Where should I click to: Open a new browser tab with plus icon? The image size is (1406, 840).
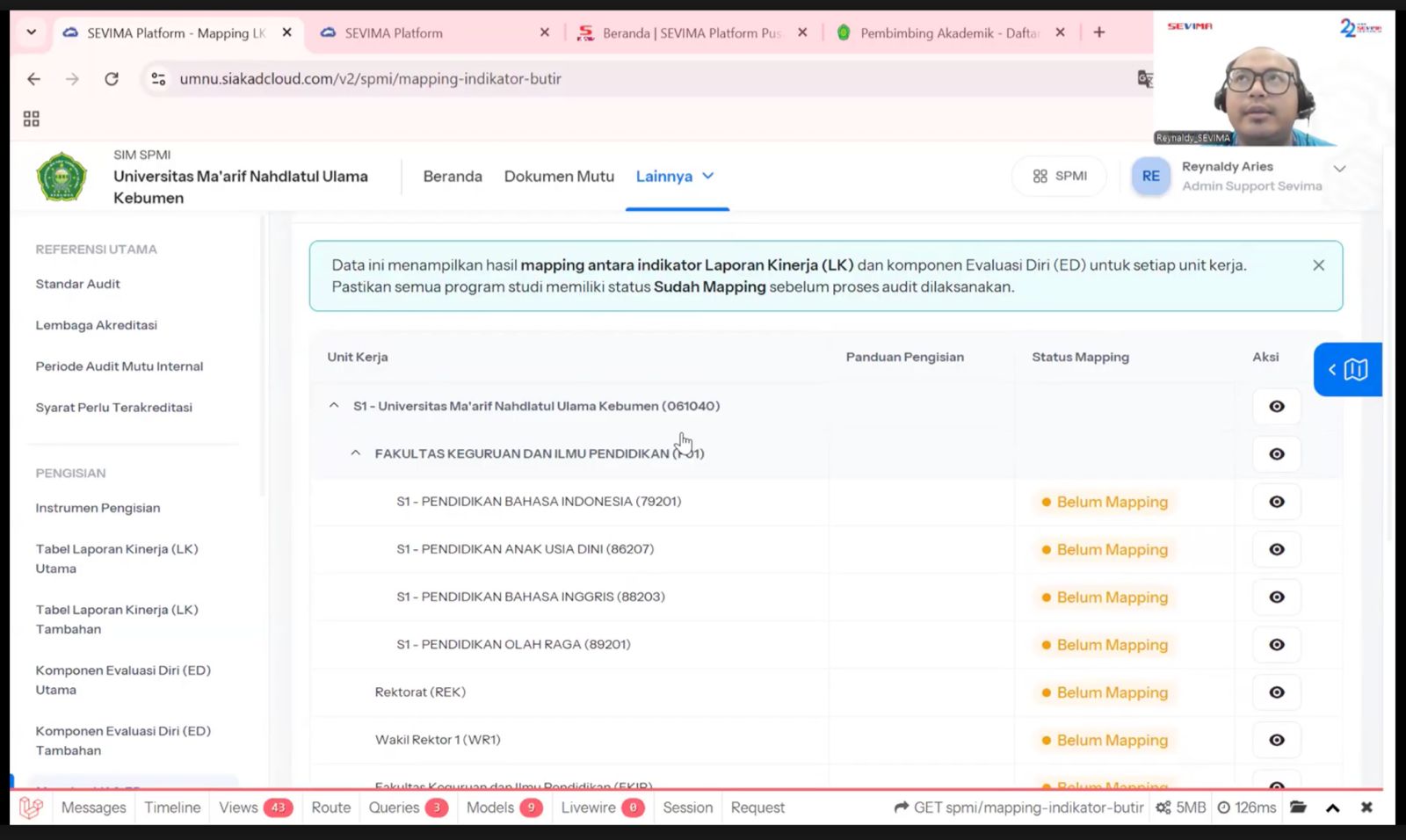point(1099,33)
